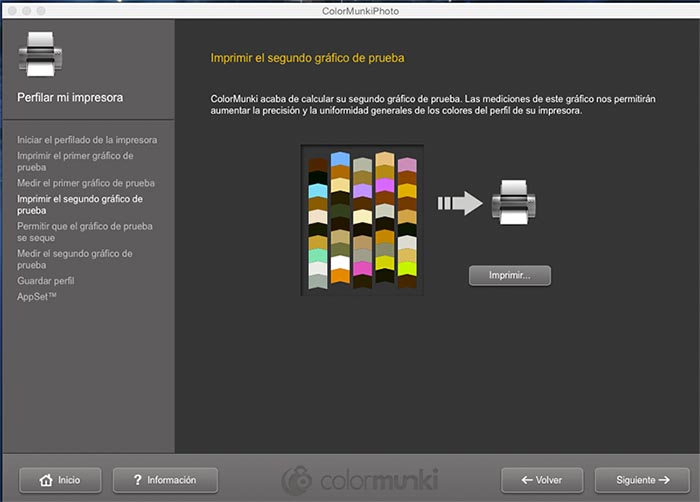Go back with the Volver button
The image size is (700, 502).
[x=542, y=480]
